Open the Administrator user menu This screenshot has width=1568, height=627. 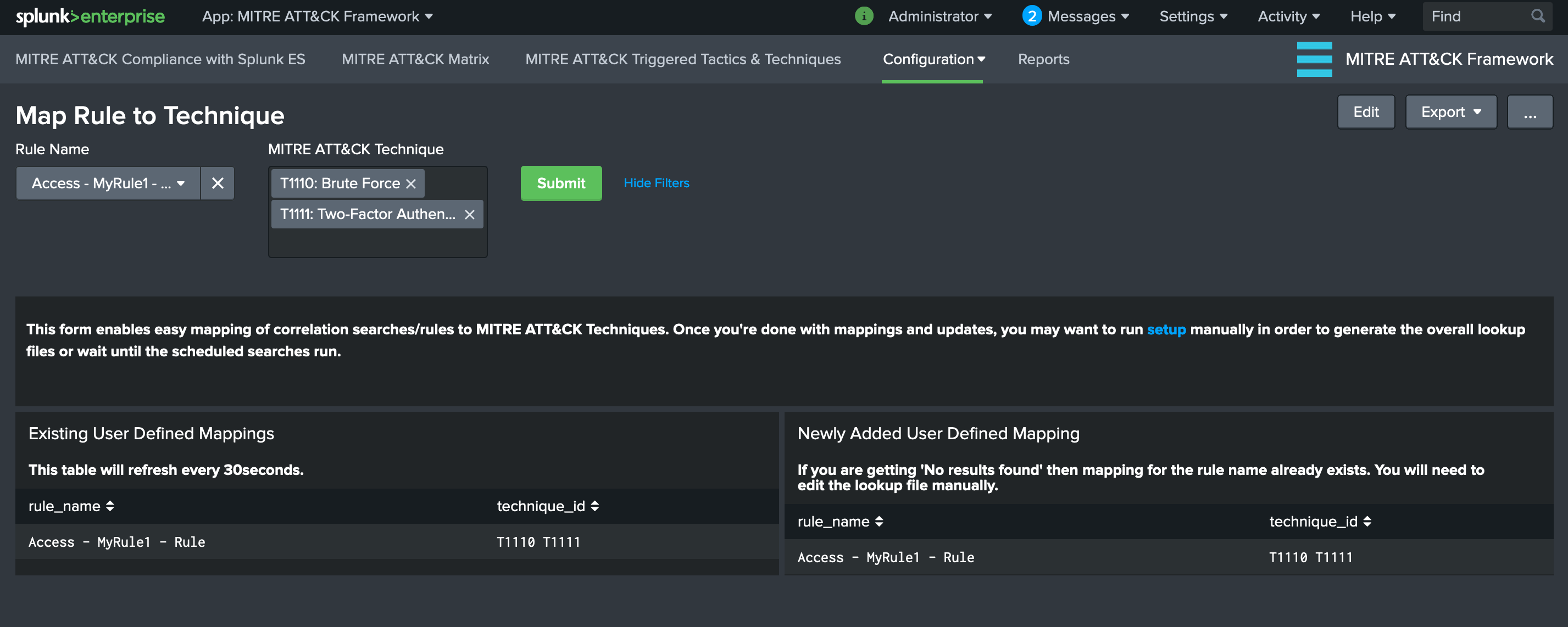(939, 16)
